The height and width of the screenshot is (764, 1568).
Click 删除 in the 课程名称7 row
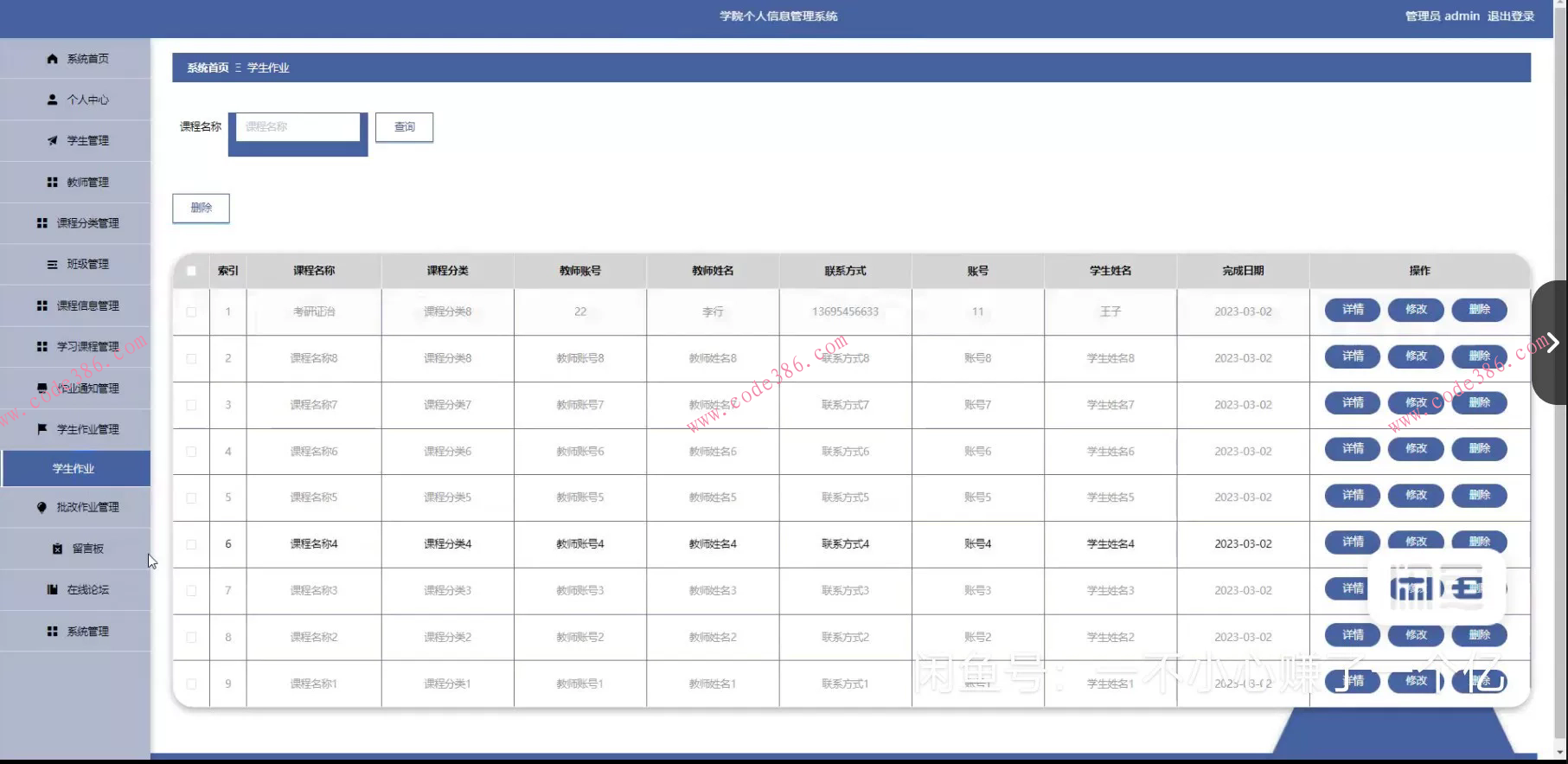point(1479,403)
